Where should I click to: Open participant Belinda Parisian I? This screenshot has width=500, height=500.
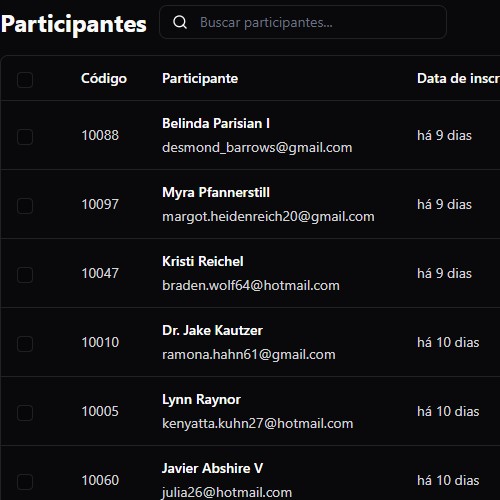click(216, 123)
